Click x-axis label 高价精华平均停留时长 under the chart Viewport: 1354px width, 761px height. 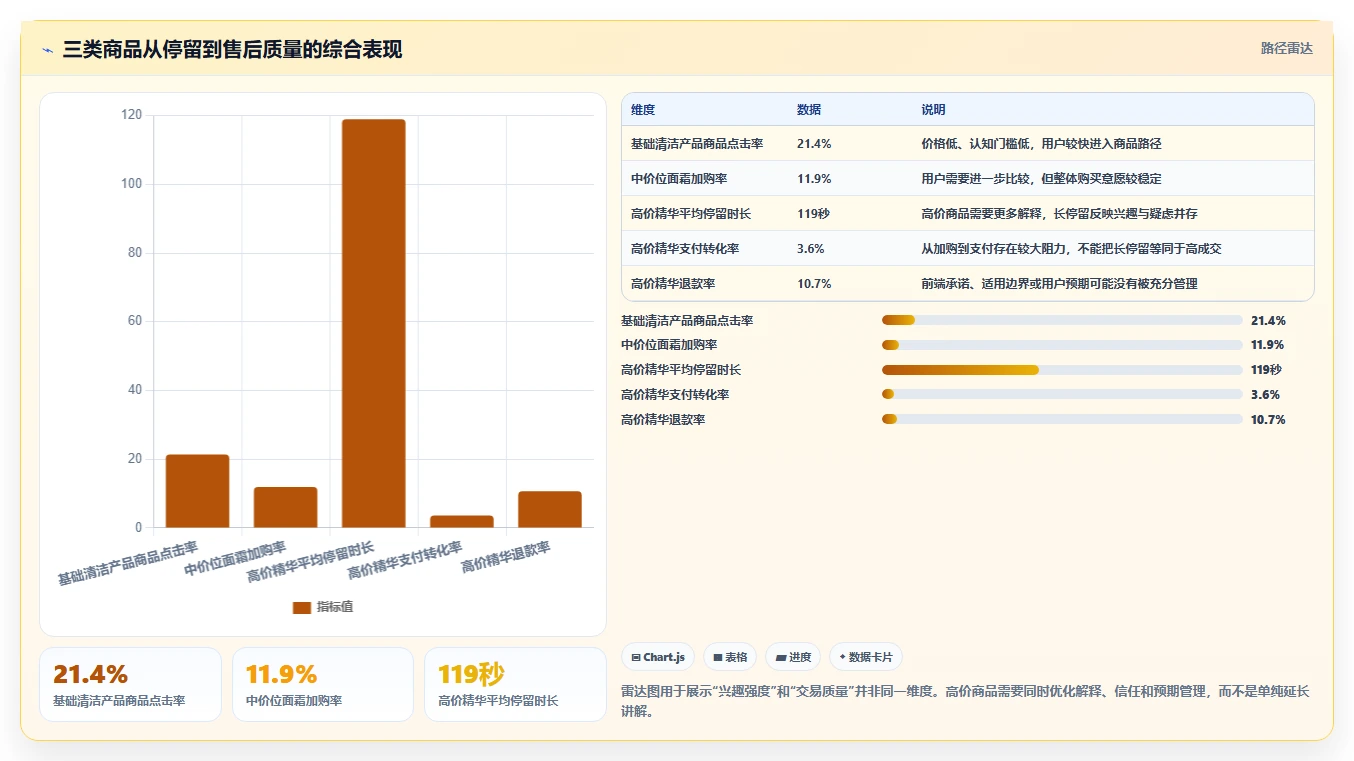click(310, 561)
